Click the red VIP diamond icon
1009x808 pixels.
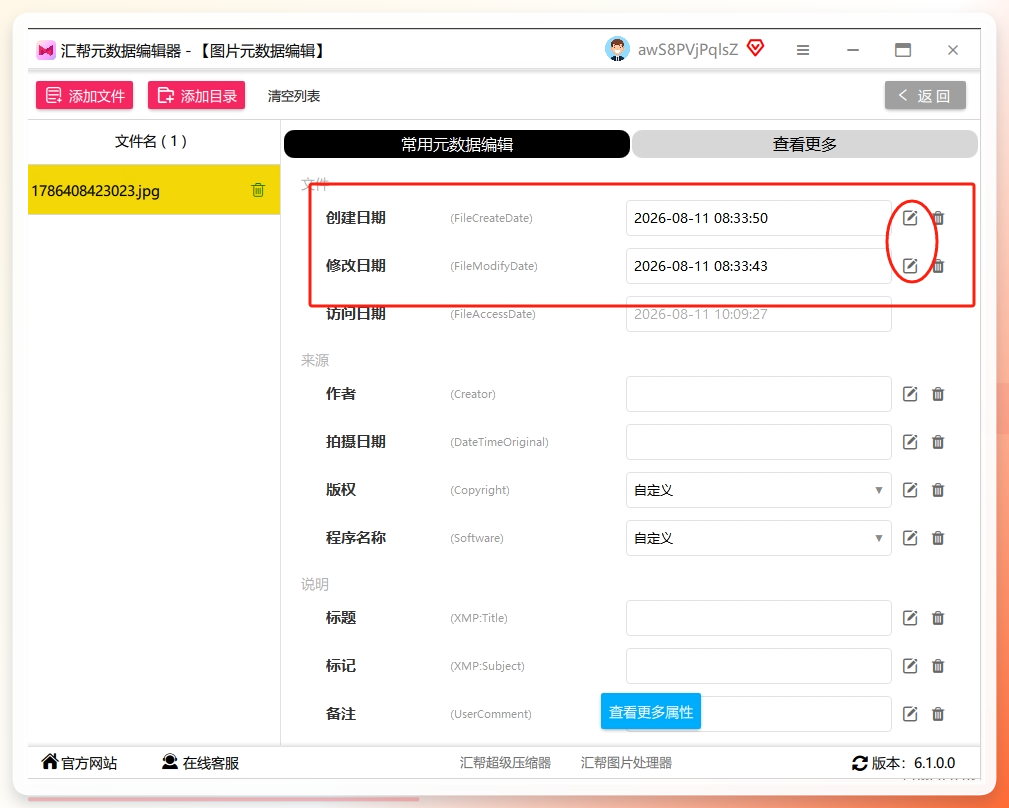(x=755, y=48)
